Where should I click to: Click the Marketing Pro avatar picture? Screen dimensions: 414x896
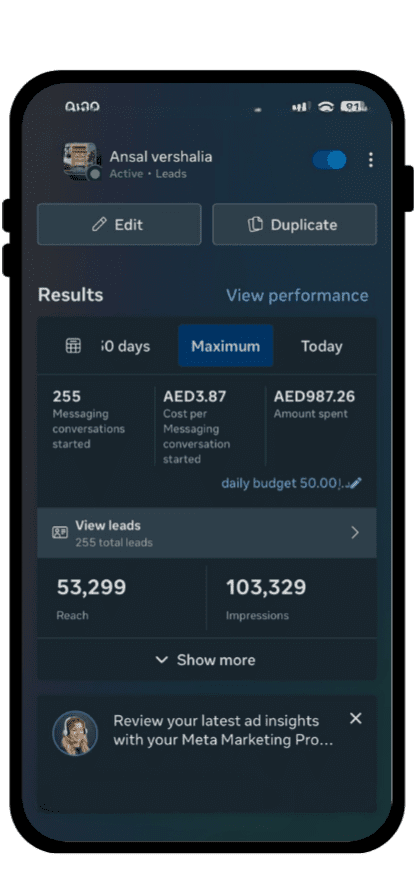pos(75,733)
